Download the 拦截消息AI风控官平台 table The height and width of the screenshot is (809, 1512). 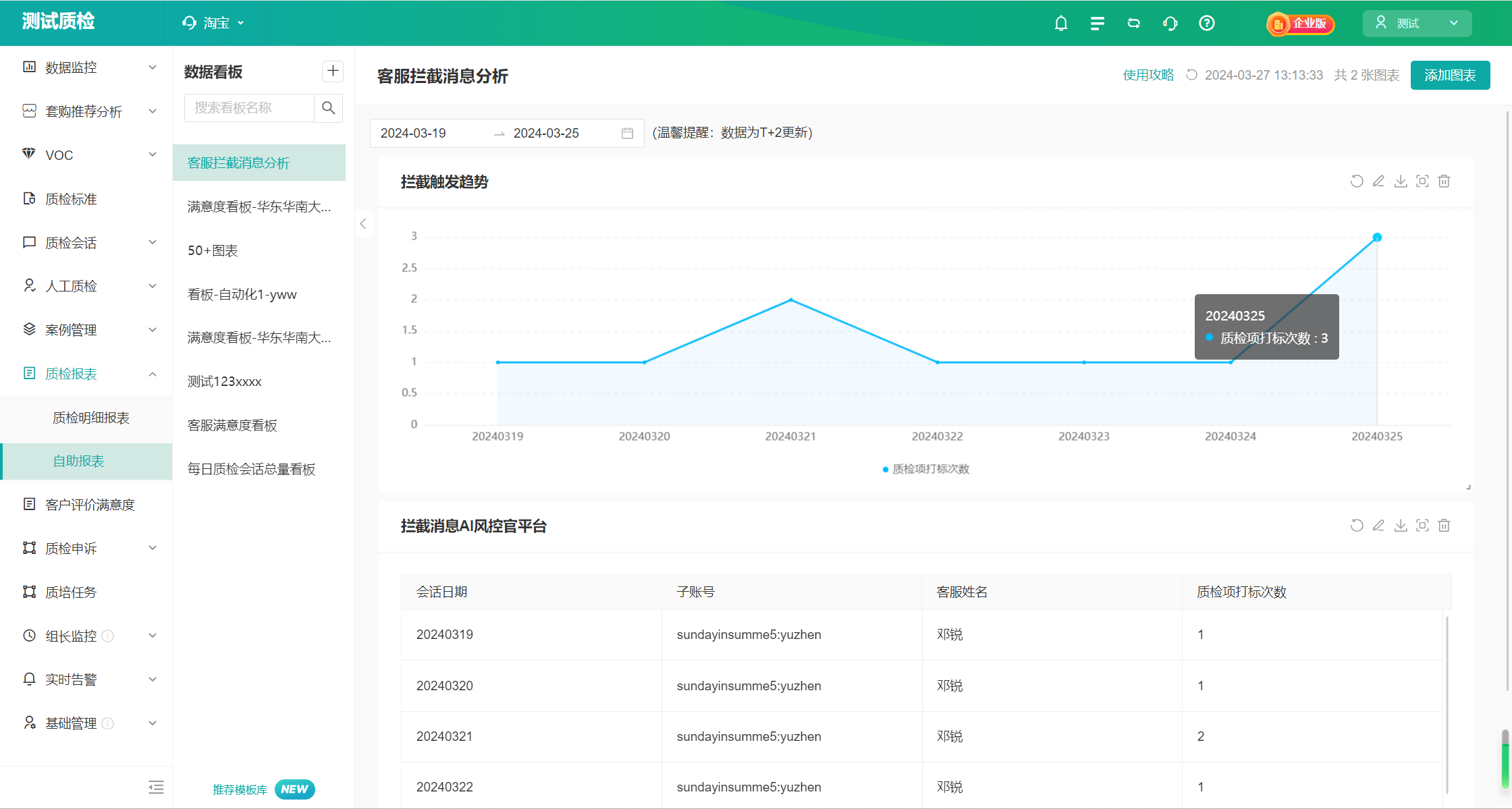tap(1401, 526)
